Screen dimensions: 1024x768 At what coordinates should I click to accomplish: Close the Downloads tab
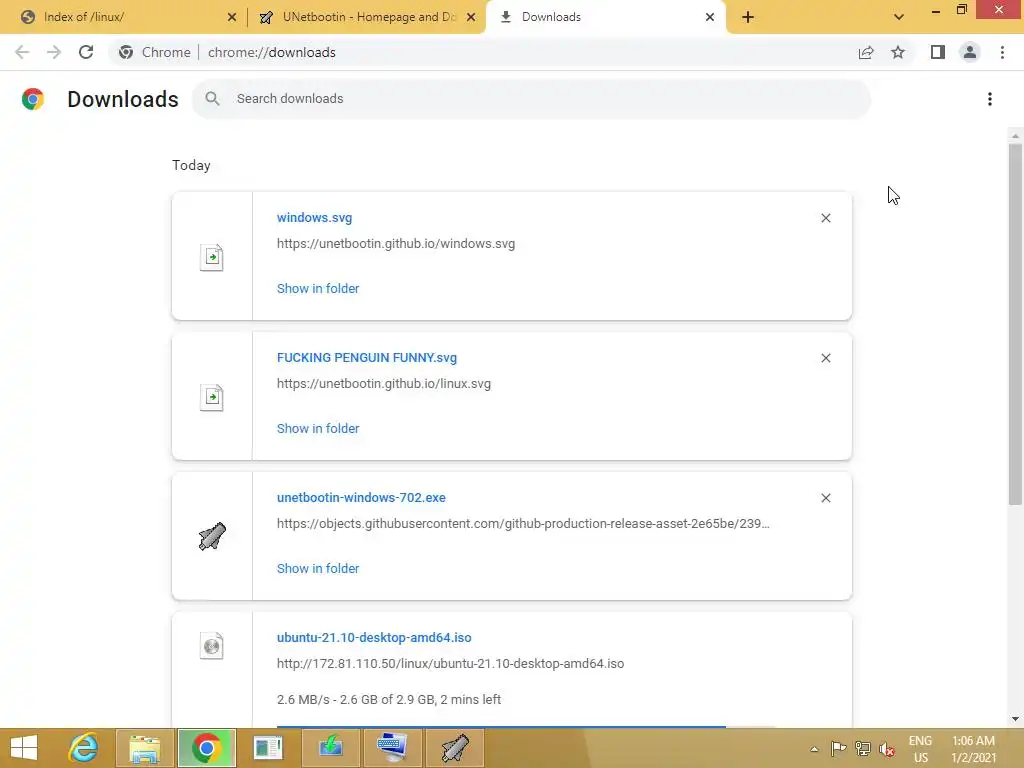click(x=710, y=17)
